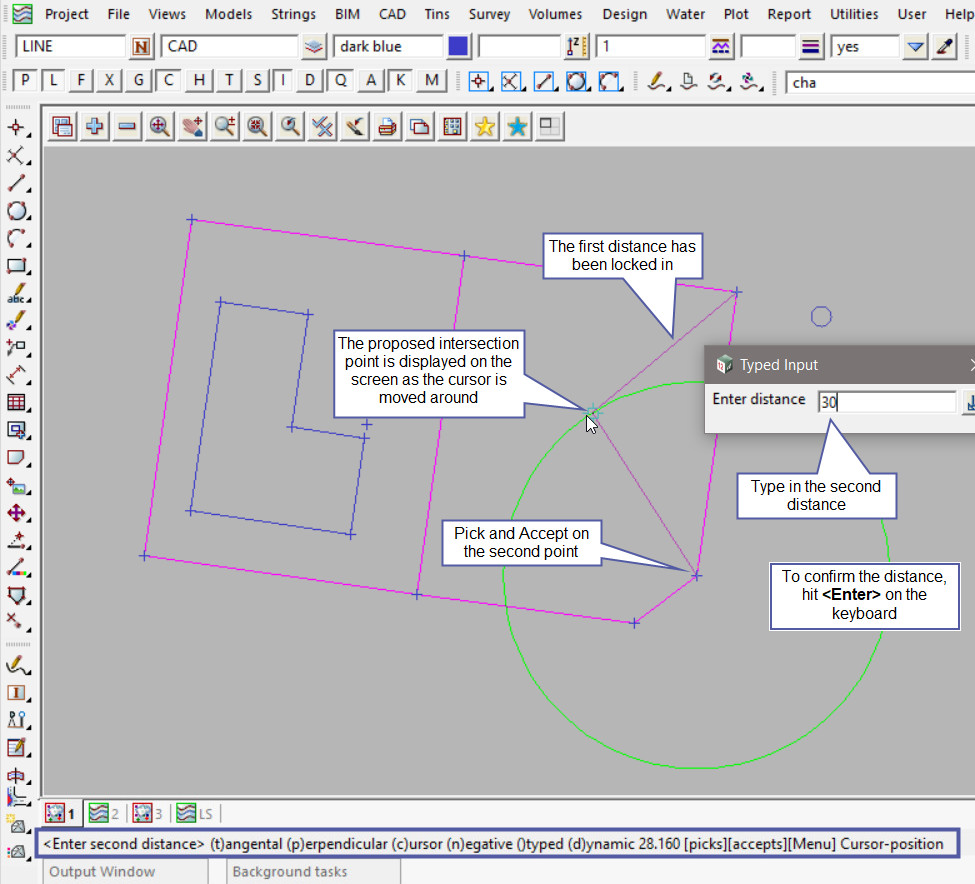
Task: Open the line style picker icon
Action: pyautogui.click(x=721, y=47)
